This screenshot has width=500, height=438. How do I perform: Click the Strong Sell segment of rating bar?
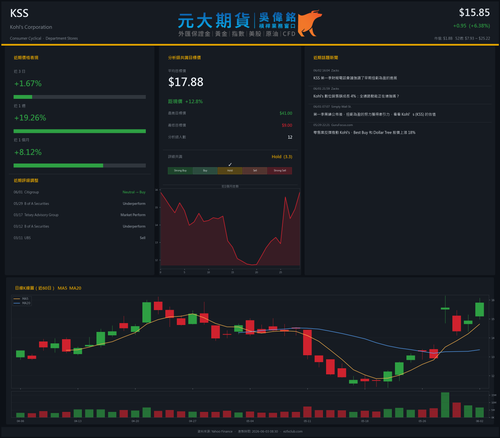pyautogui.click(x=280, y=171)
